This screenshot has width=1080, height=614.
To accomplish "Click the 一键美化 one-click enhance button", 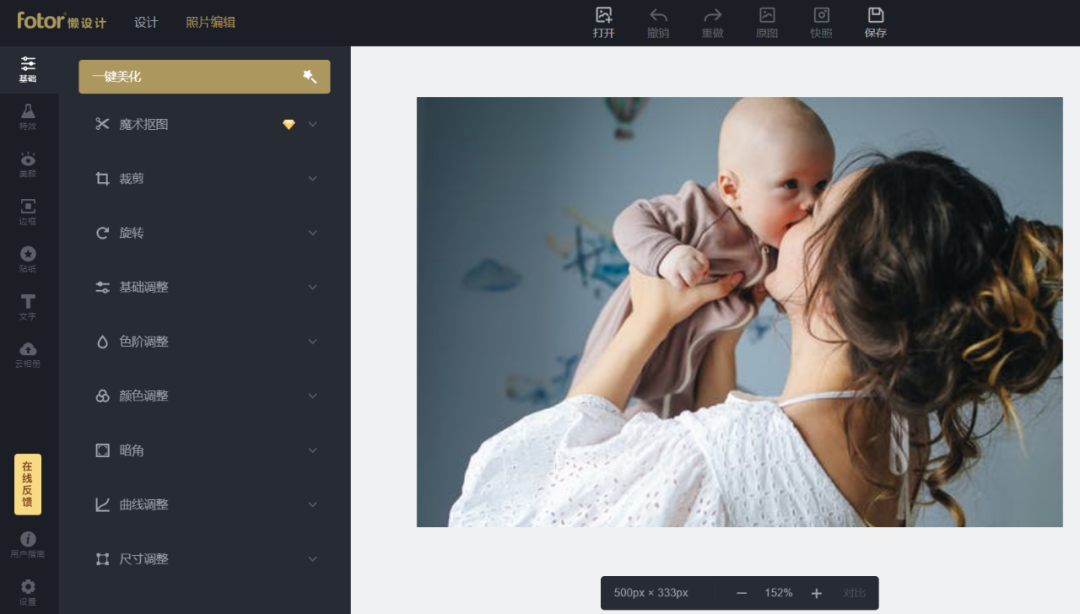I will tap(204, 77).
